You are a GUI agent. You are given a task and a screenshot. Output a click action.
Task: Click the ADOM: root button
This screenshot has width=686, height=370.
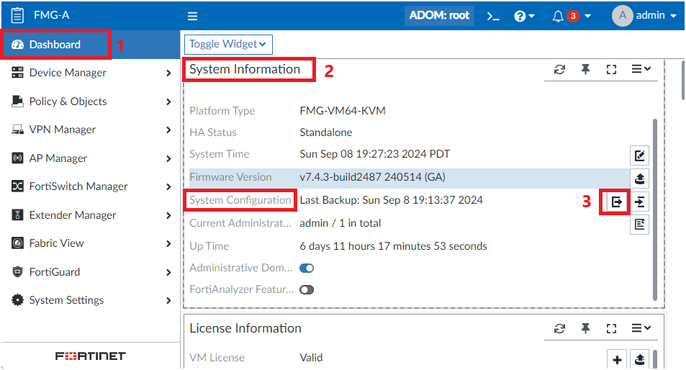pos(439,16)
